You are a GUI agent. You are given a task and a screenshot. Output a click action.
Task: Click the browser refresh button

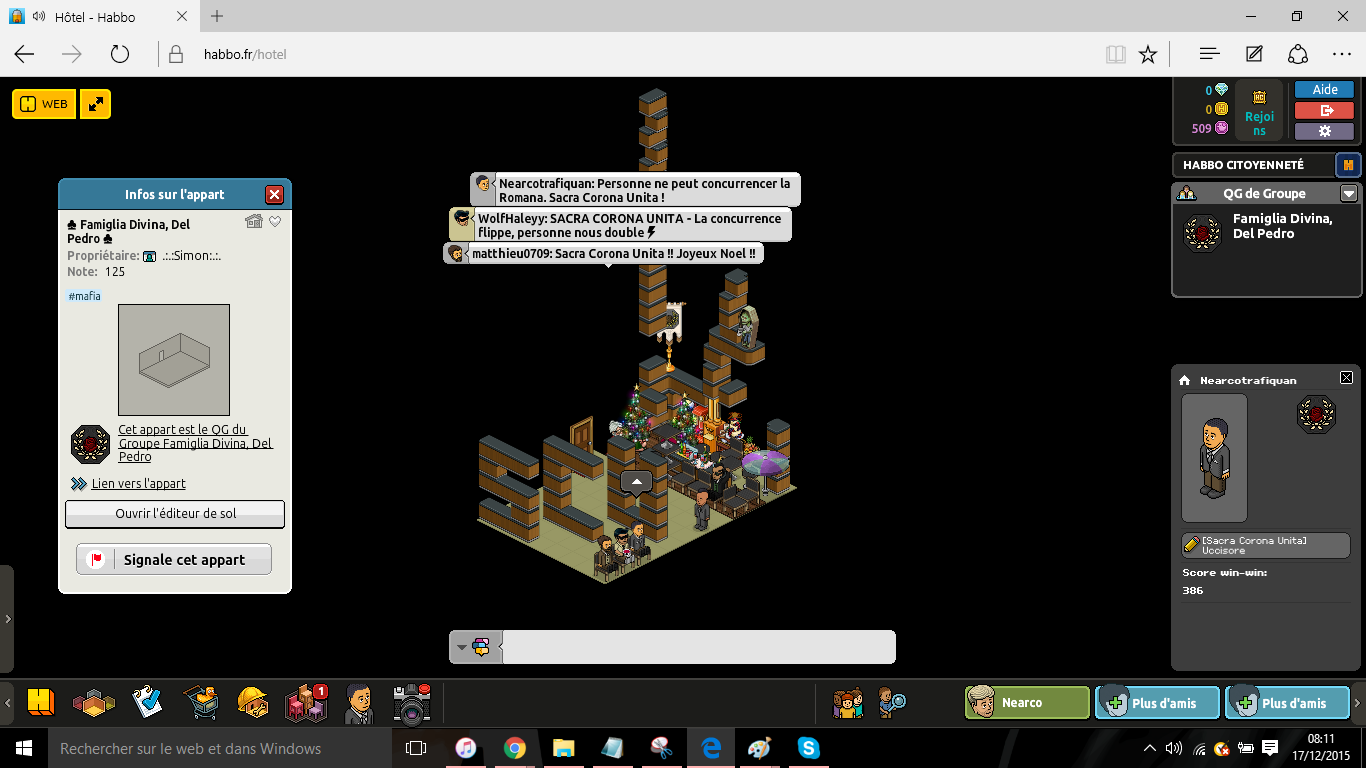click(120, 54)
